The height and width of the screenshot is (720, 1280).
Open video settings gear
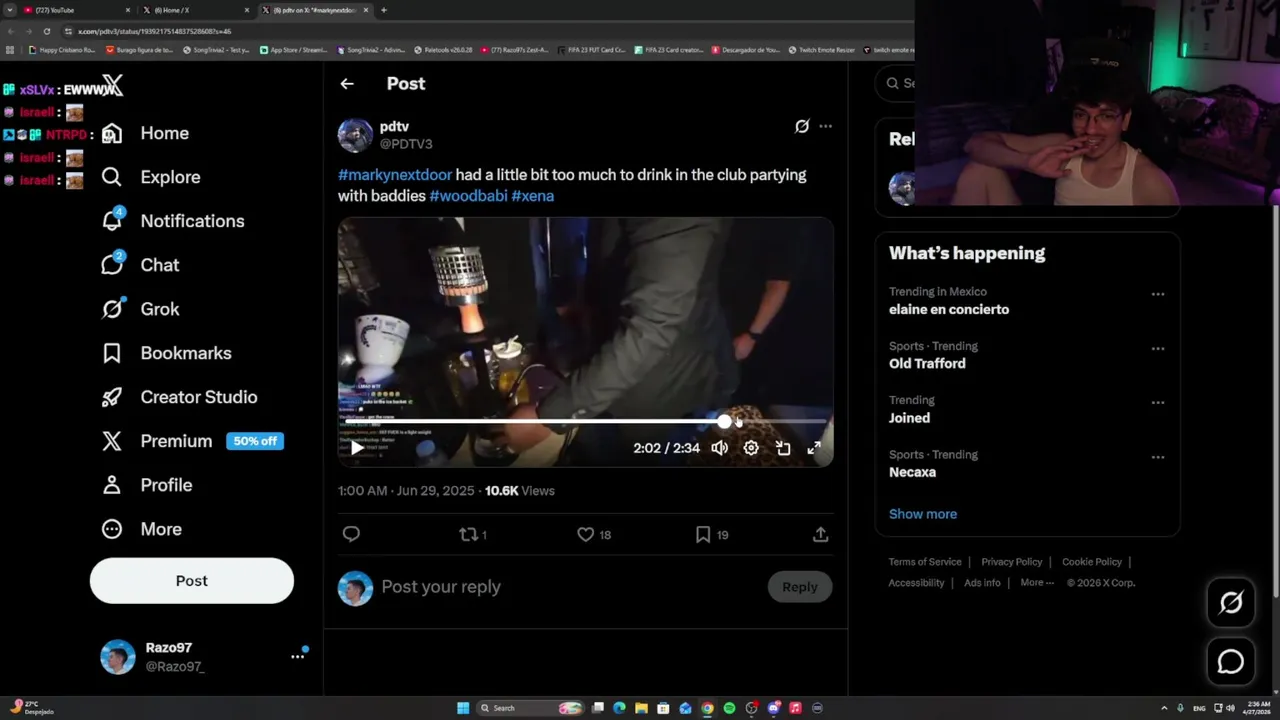coord(751,448)
